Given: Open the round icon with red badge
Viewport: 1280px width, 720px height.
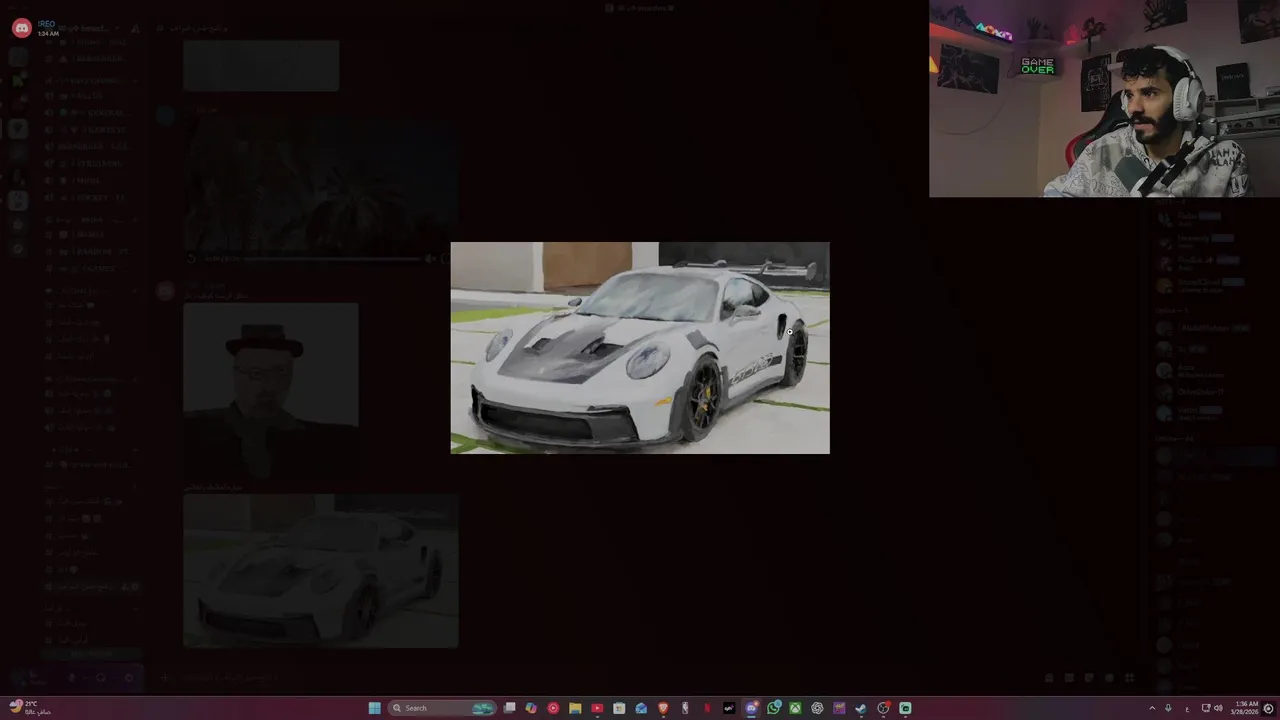Looking at the screenshot, I should pyautogui.click(x=883, y=708).
